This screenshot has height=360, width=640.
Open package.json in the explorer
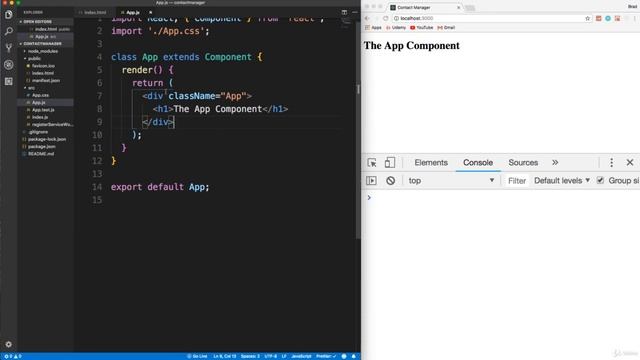pyautogui.click(x=42, y=147)
